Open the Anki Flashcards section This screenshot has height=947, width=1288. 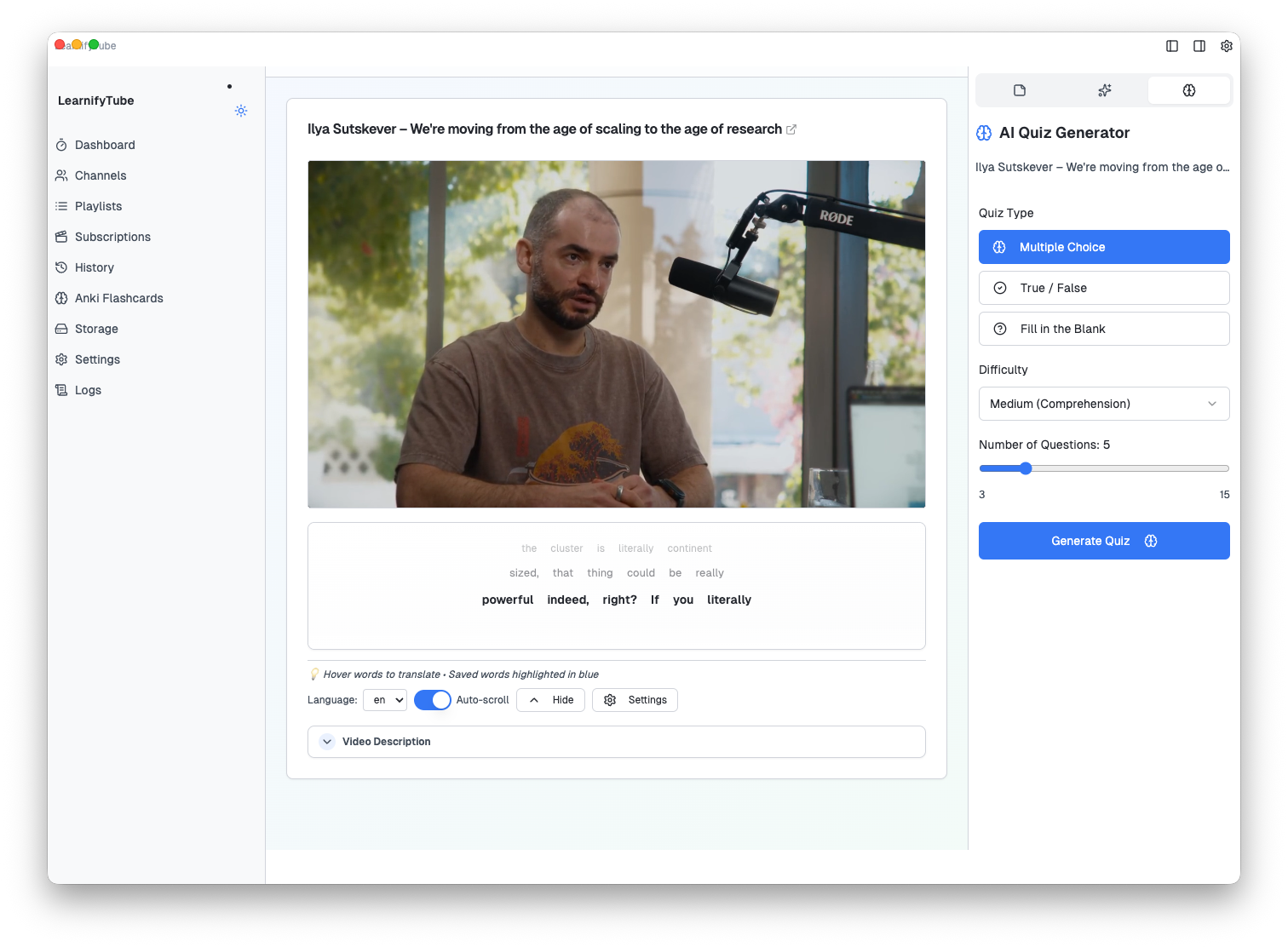(x=119, y=298)
